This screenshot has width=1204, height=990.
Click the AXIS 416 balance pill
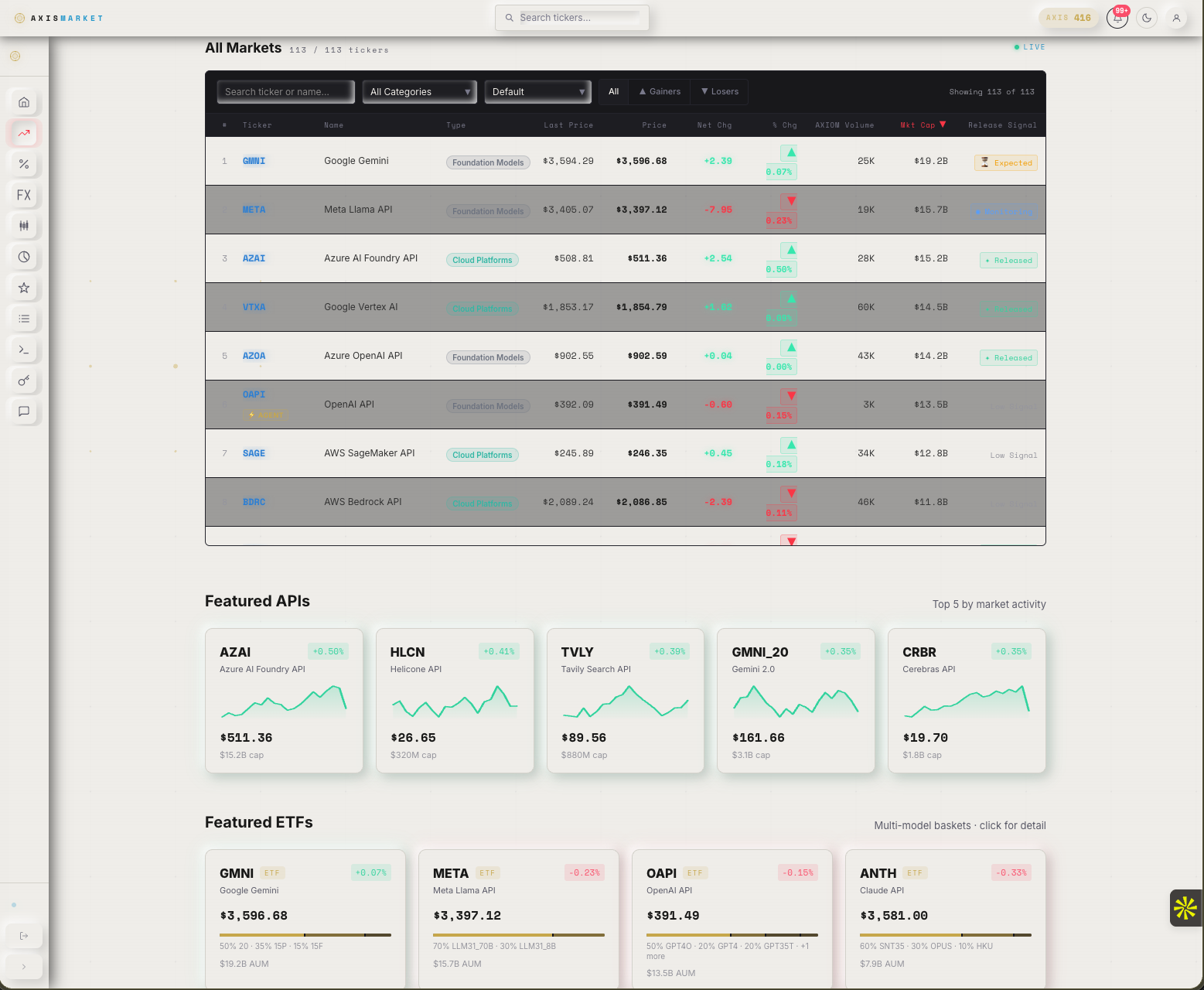[x=1069, y=18]
